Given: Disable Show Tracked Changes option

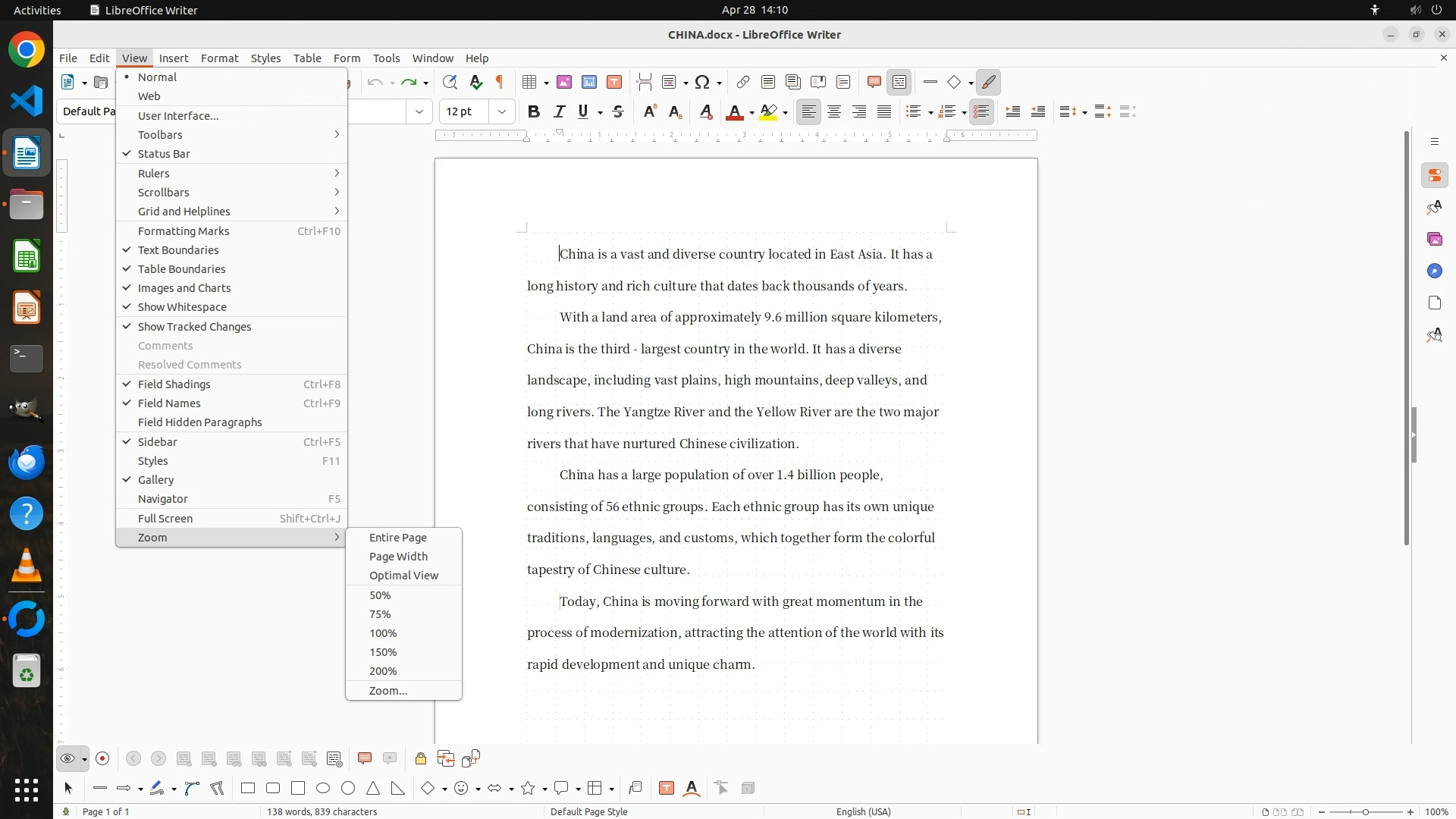Looking at the screenshot, I should tap(194, 327).
